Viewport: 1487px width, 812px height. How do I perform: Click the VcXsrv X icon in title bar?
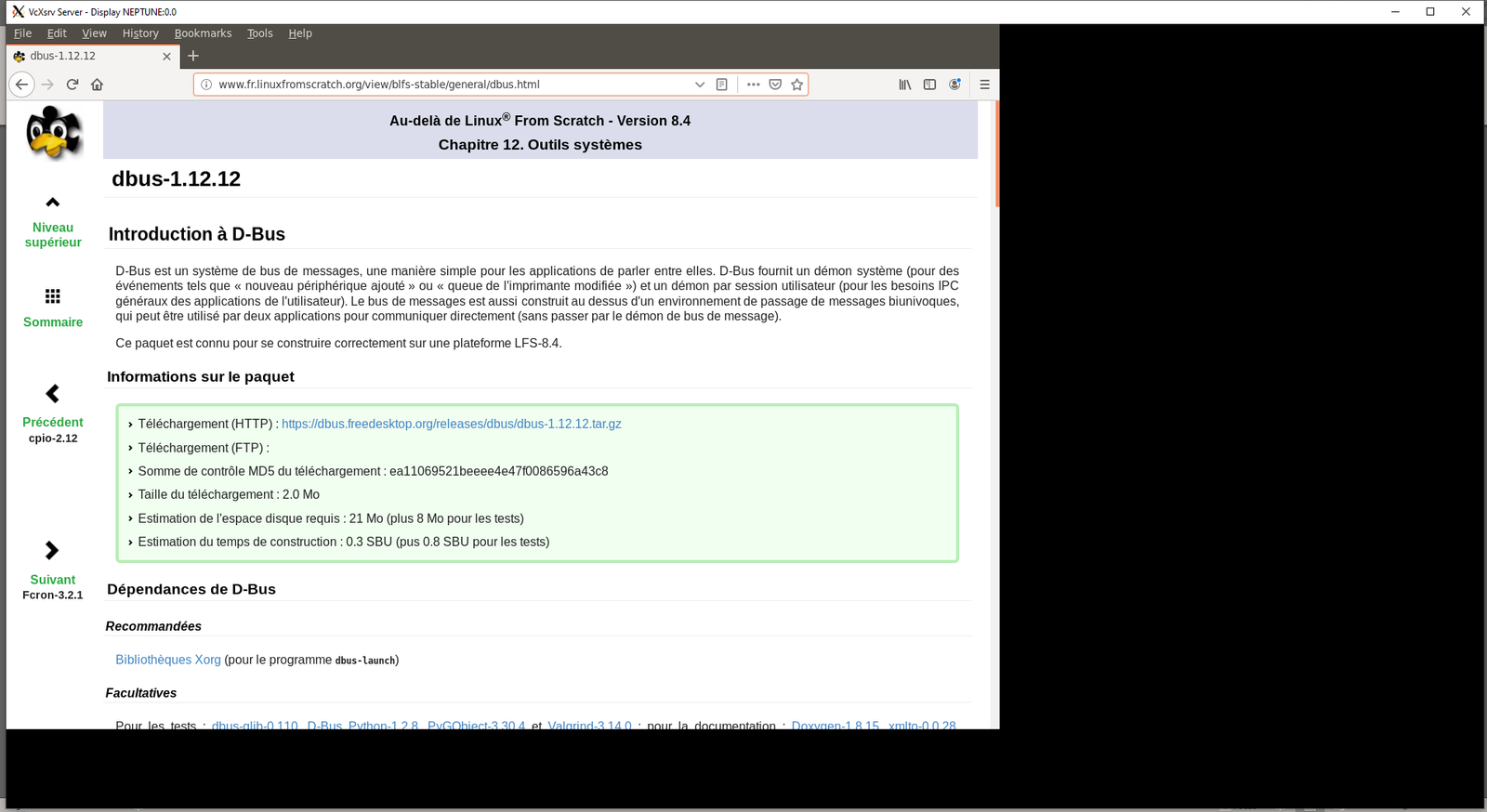click(18, 12)
